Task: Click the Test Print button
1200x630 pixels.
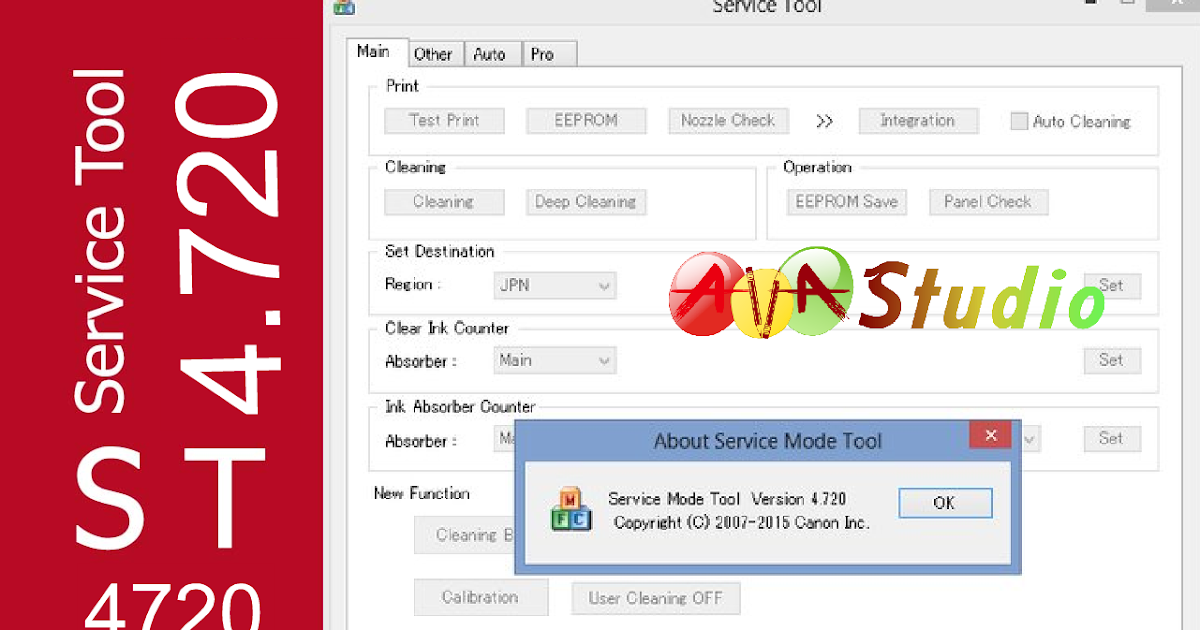Action: pyautogui.click(x=444, y=120)
